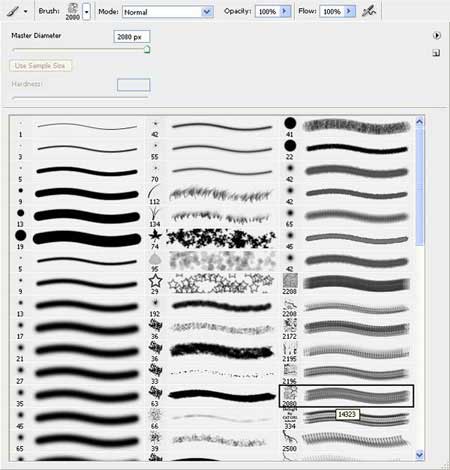Select the custom 334 brush
The height and width of the screenshot is (470, 450).
coord(347,419)
